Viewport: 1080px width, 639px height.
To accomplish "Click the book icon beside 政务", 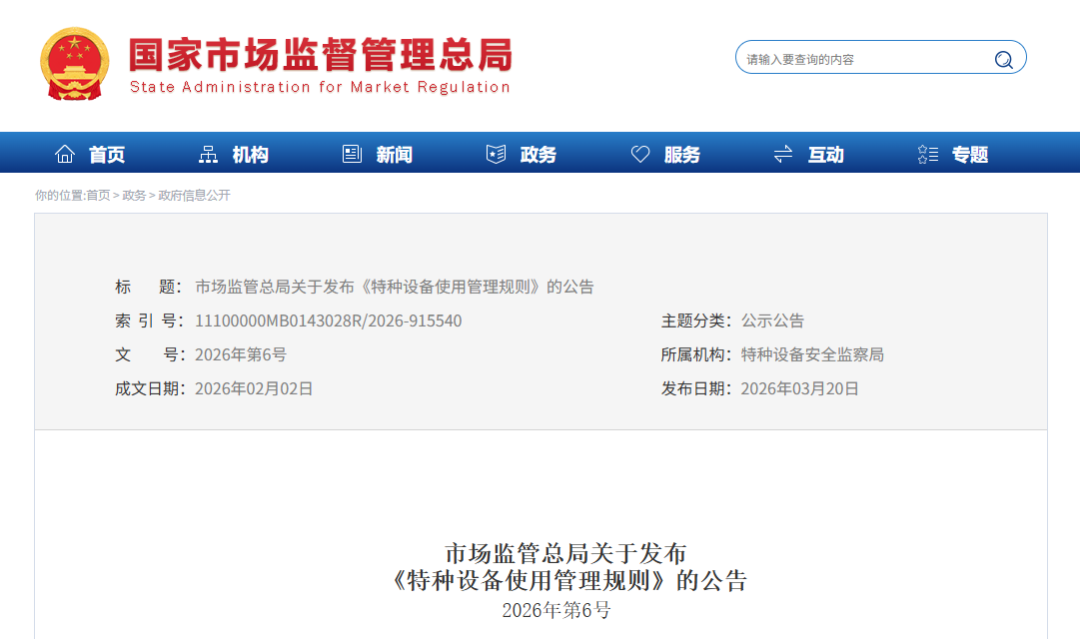I will click(495, 153).
